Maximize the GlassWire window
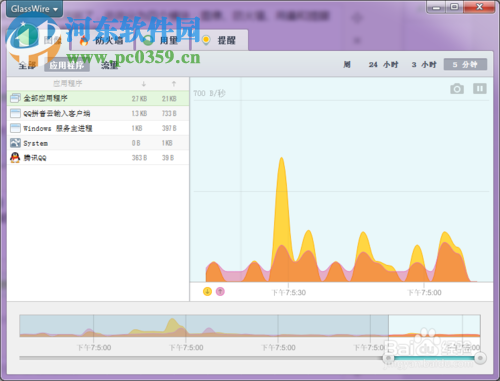The image size is (500, 381). click(455, 7)
